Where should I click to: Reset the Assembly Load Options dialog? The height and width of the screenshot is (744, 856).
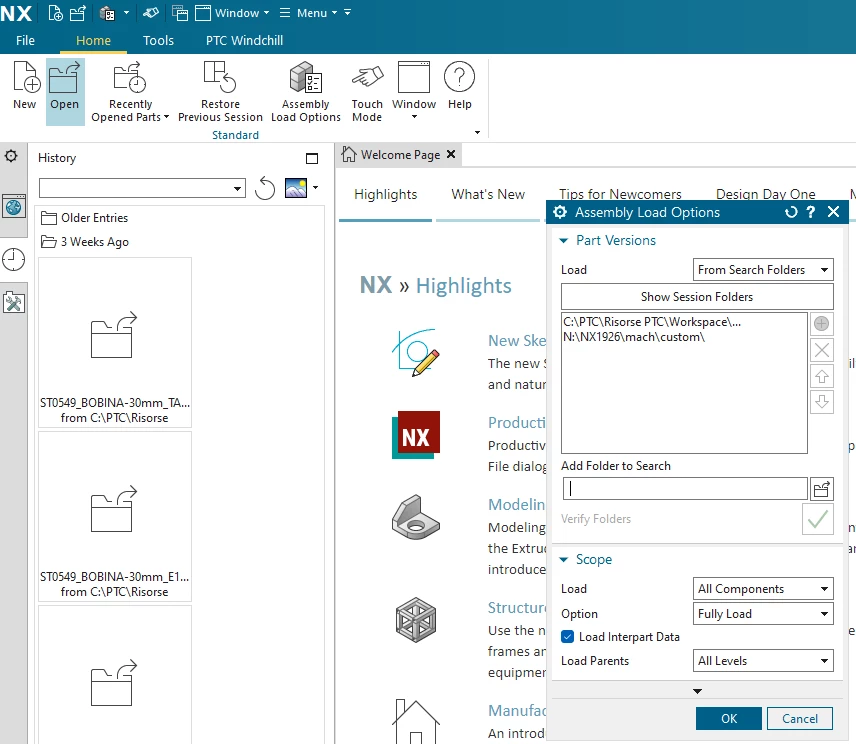(x=791, y=212)
